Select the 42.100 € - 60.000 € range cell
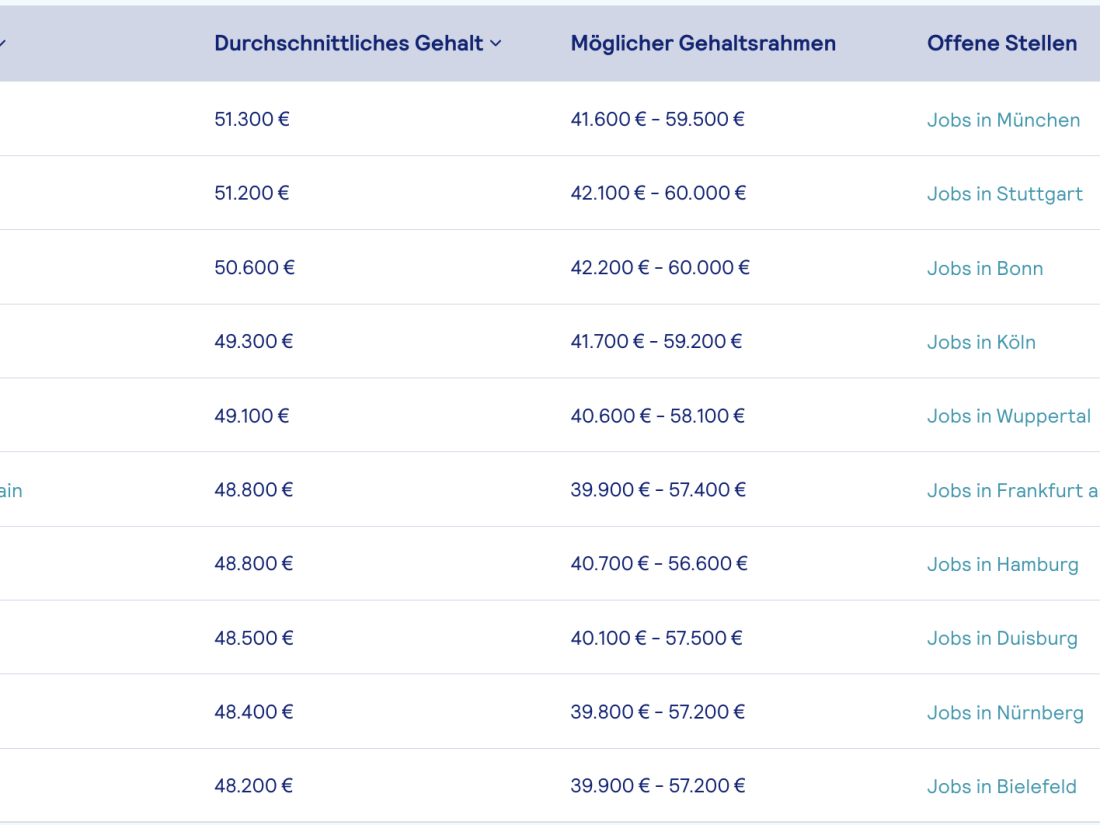 coord(658,193)
